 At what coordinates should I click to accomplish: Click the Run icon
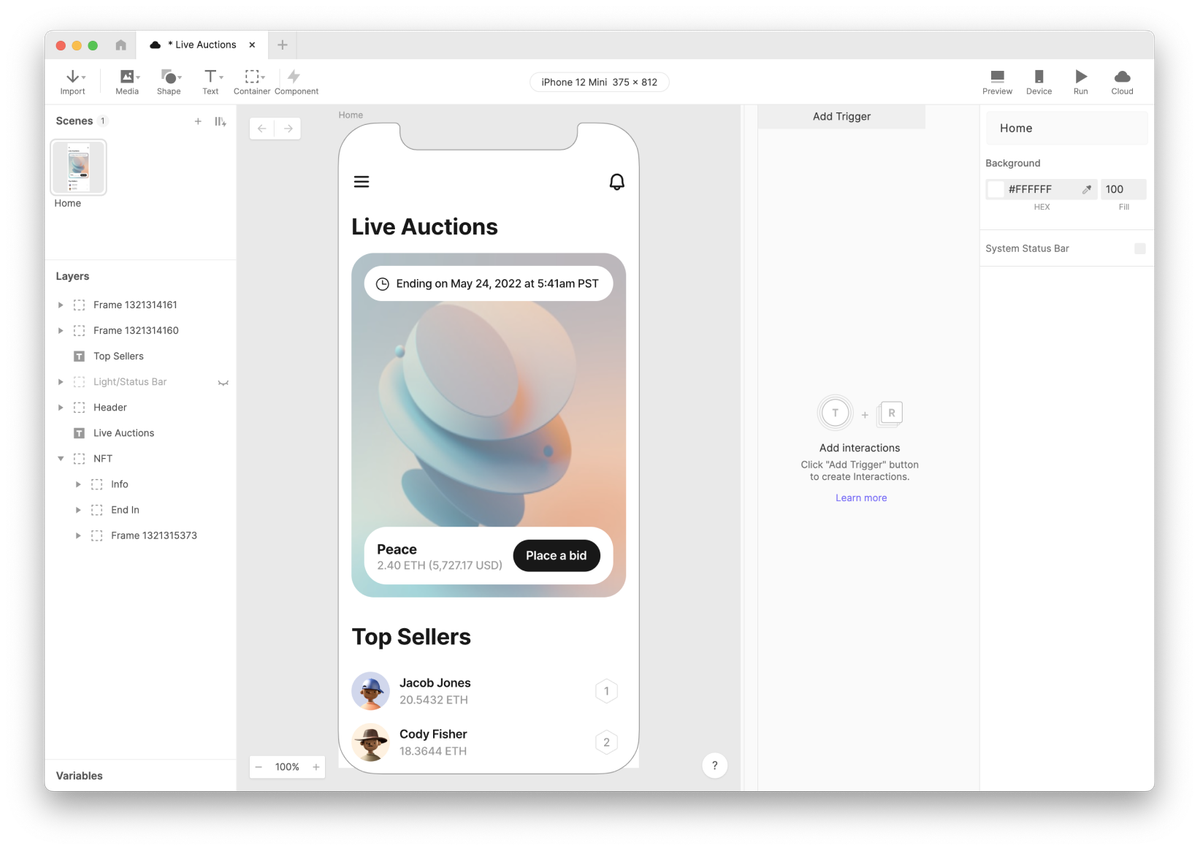(1080, 78)
